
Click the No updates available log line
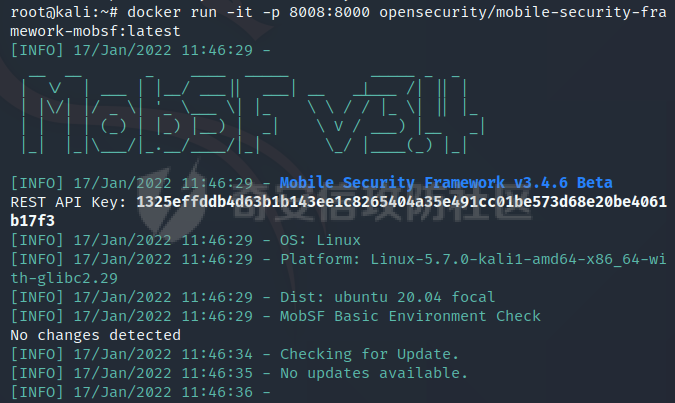(x=239, y=373)
